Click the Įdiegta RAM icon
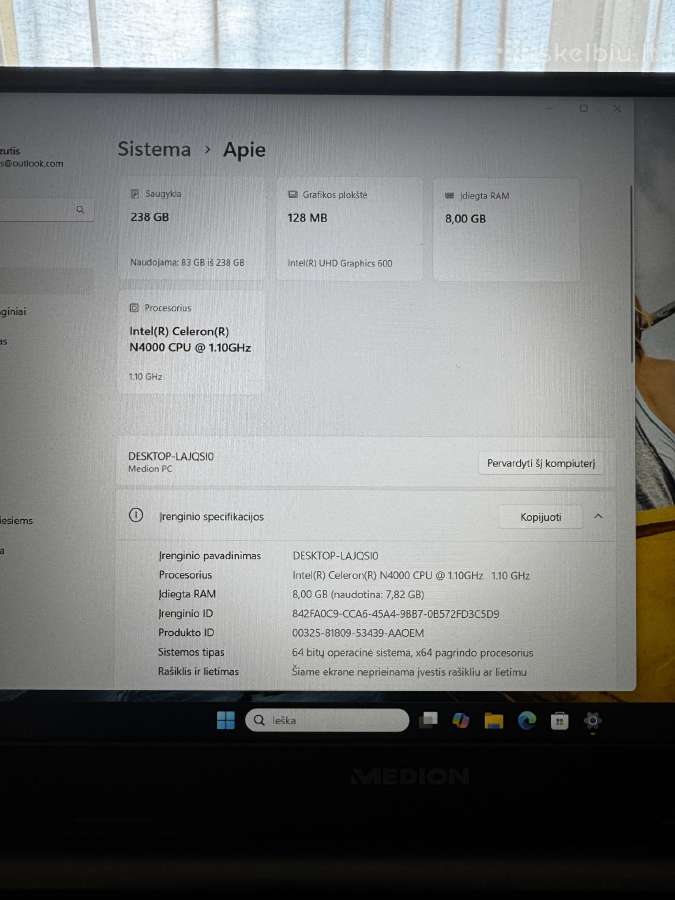Viewport: 675px width, 900px height. [x=449, y=196]
